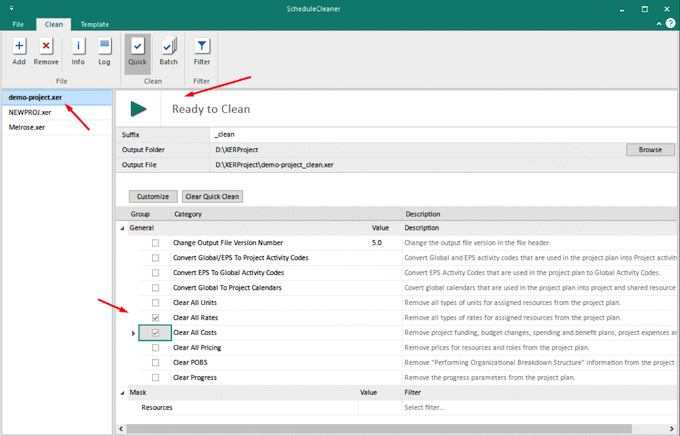The width and height of the screenshot is (680, 436).
Task: Open the help question mark icon
Action: pos(670,23)
